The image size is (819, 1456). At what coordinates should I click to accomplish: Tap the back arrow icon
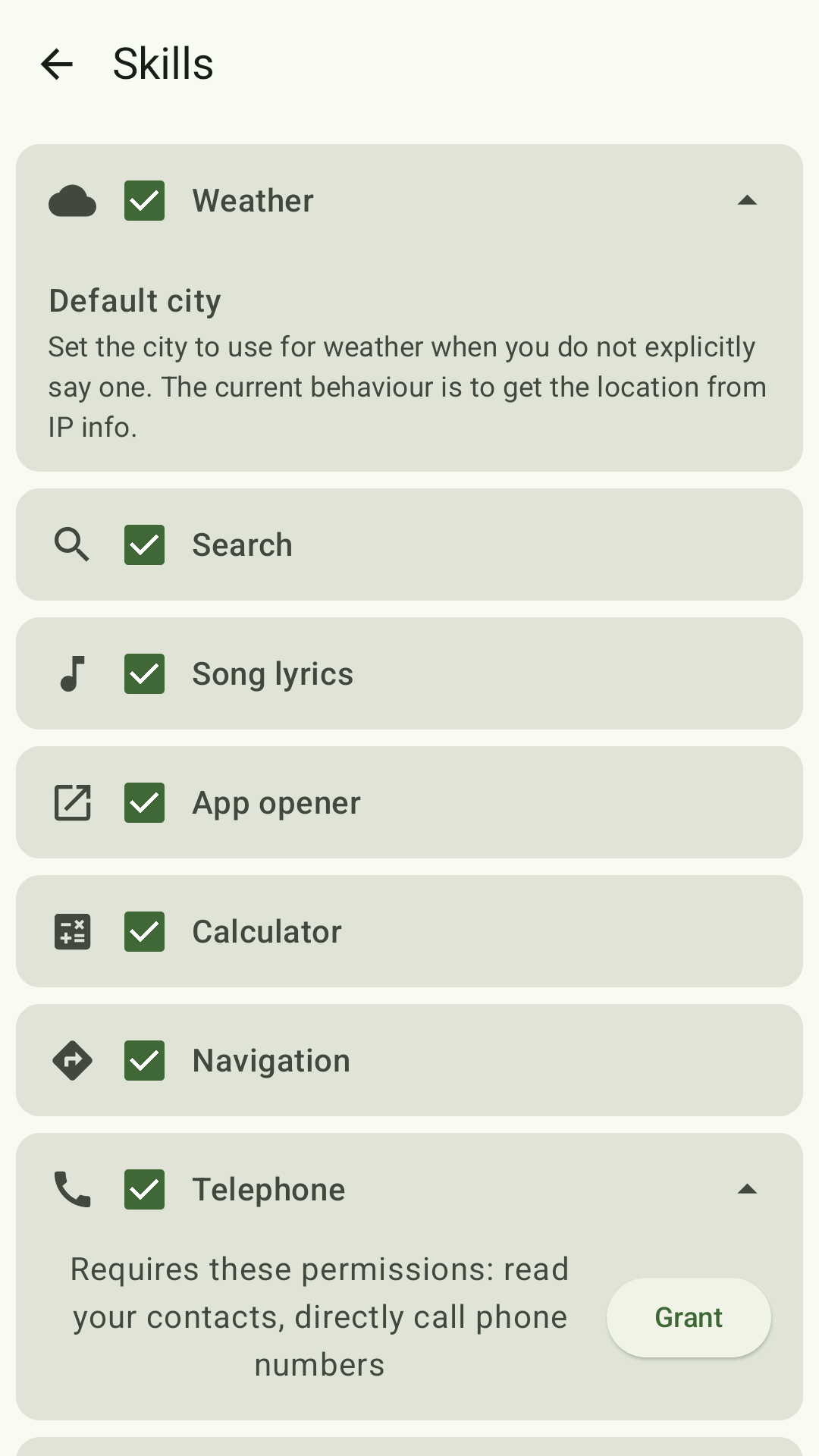coord(57,64)
